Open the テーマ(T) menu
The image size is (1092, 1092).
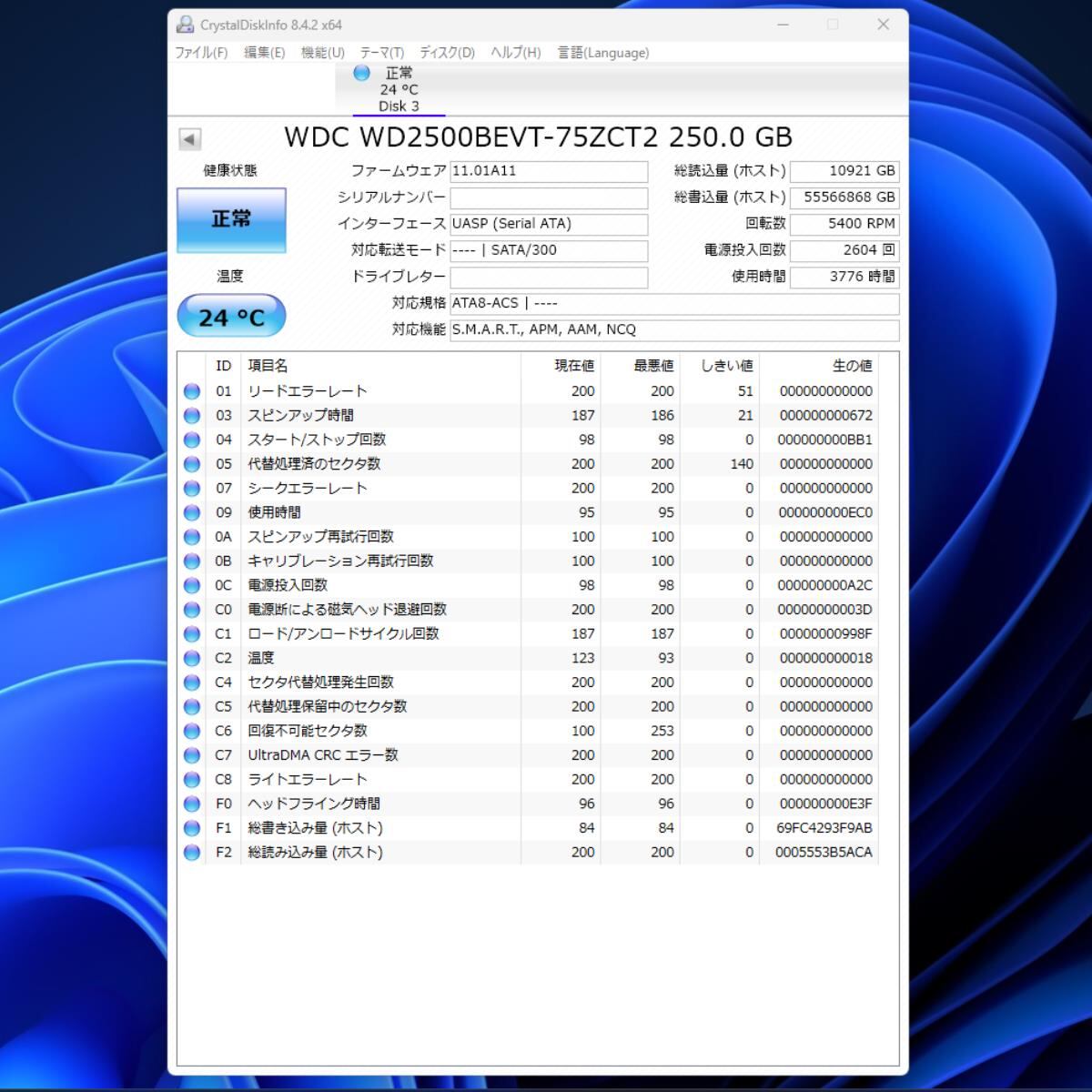coord(381,53)
